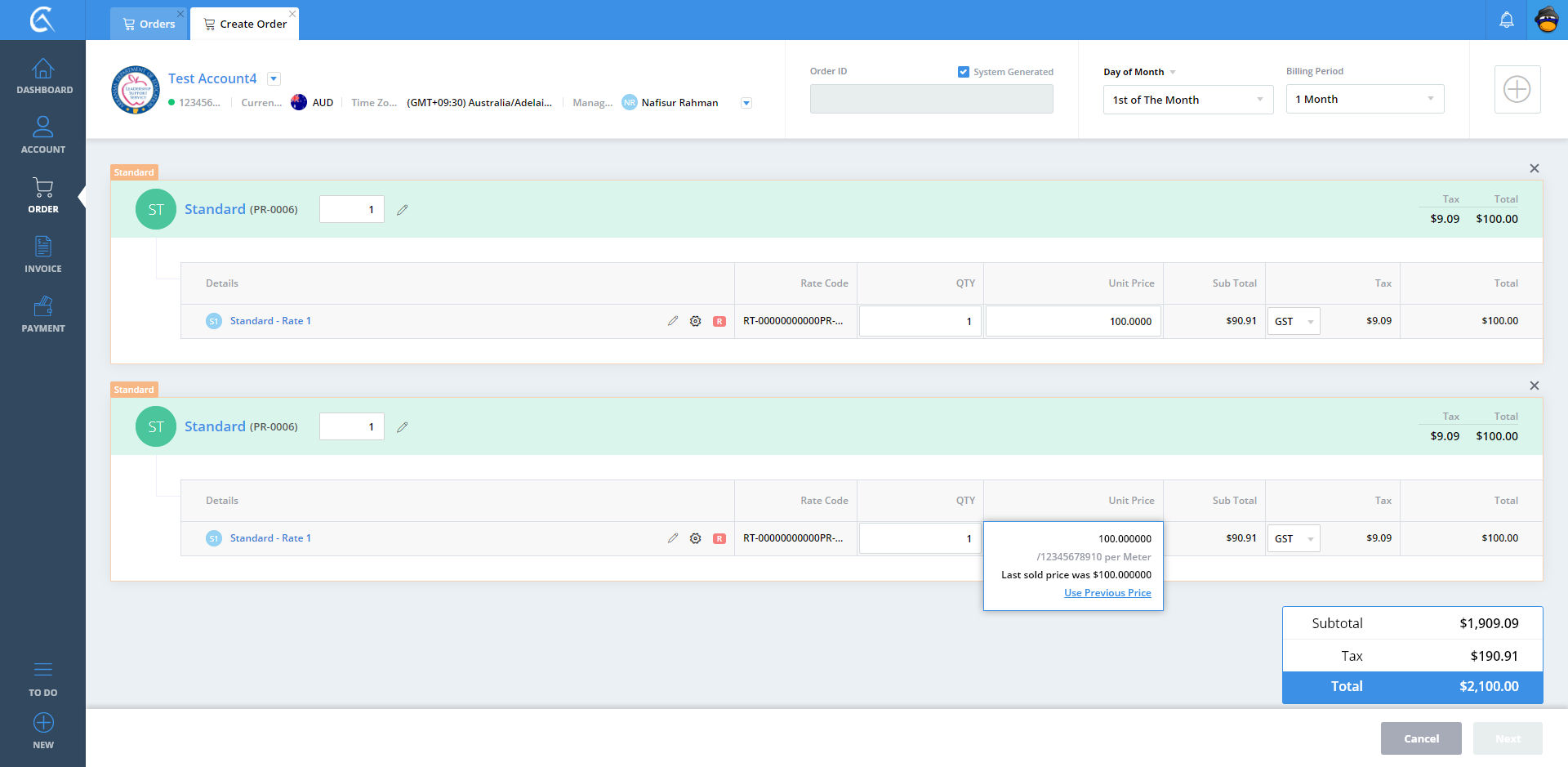Expand Day of Month dropdown
This screenshot has height=767, width=1568.
(x=1187, y=100)
